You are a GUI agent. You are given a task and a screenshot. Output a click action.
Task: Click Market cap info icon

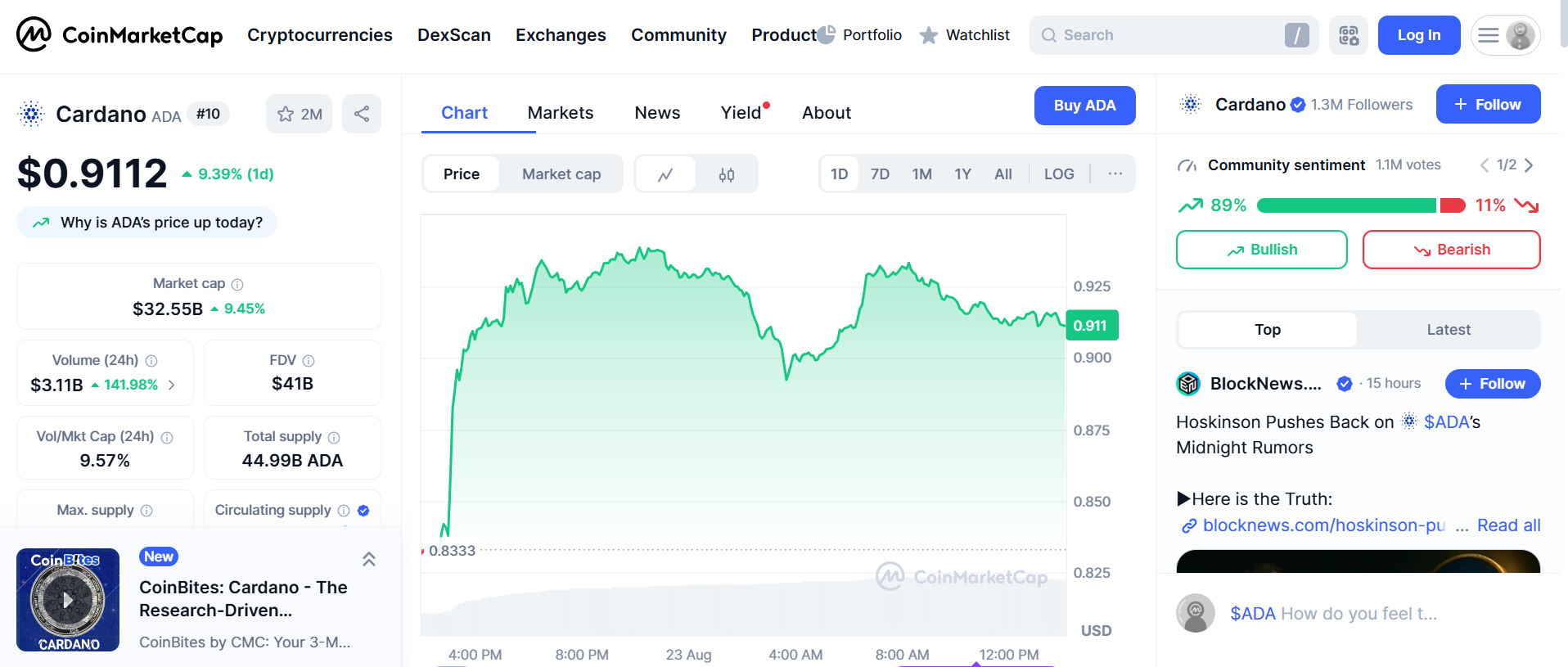point(237,284)
